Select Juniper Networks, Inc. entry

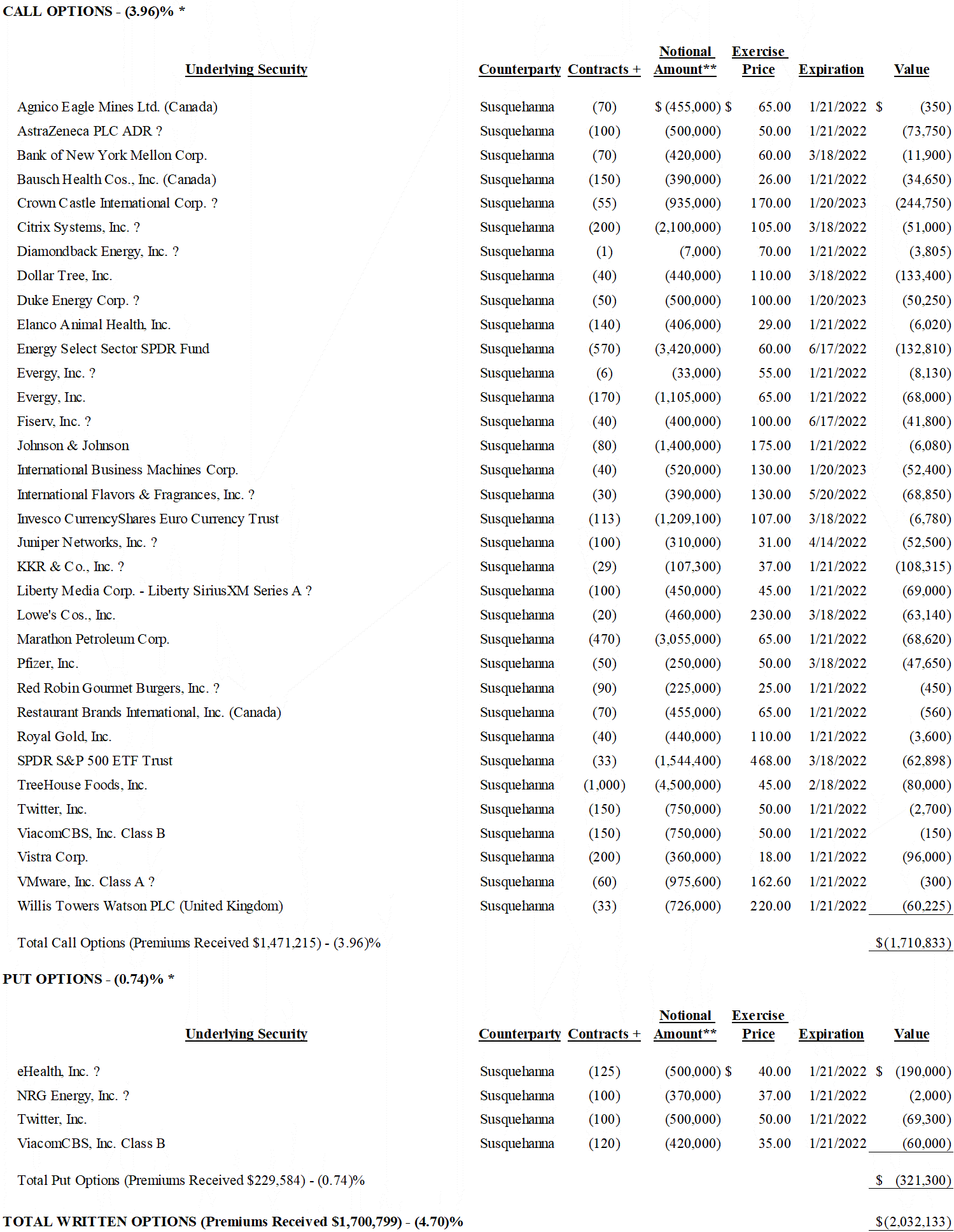tap(87, 542)
